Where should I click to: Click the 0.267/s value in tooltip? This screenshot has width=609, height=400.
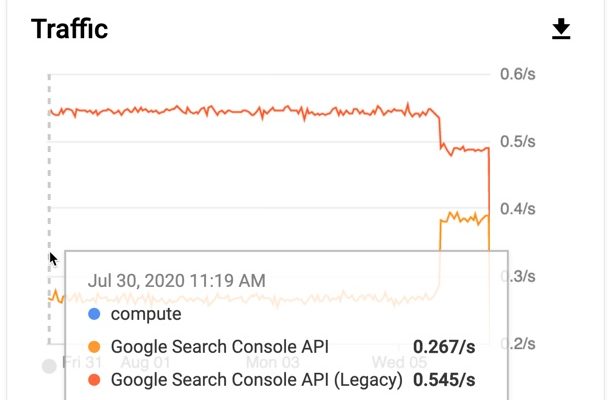pyautogui.click(x=444, y=347)
